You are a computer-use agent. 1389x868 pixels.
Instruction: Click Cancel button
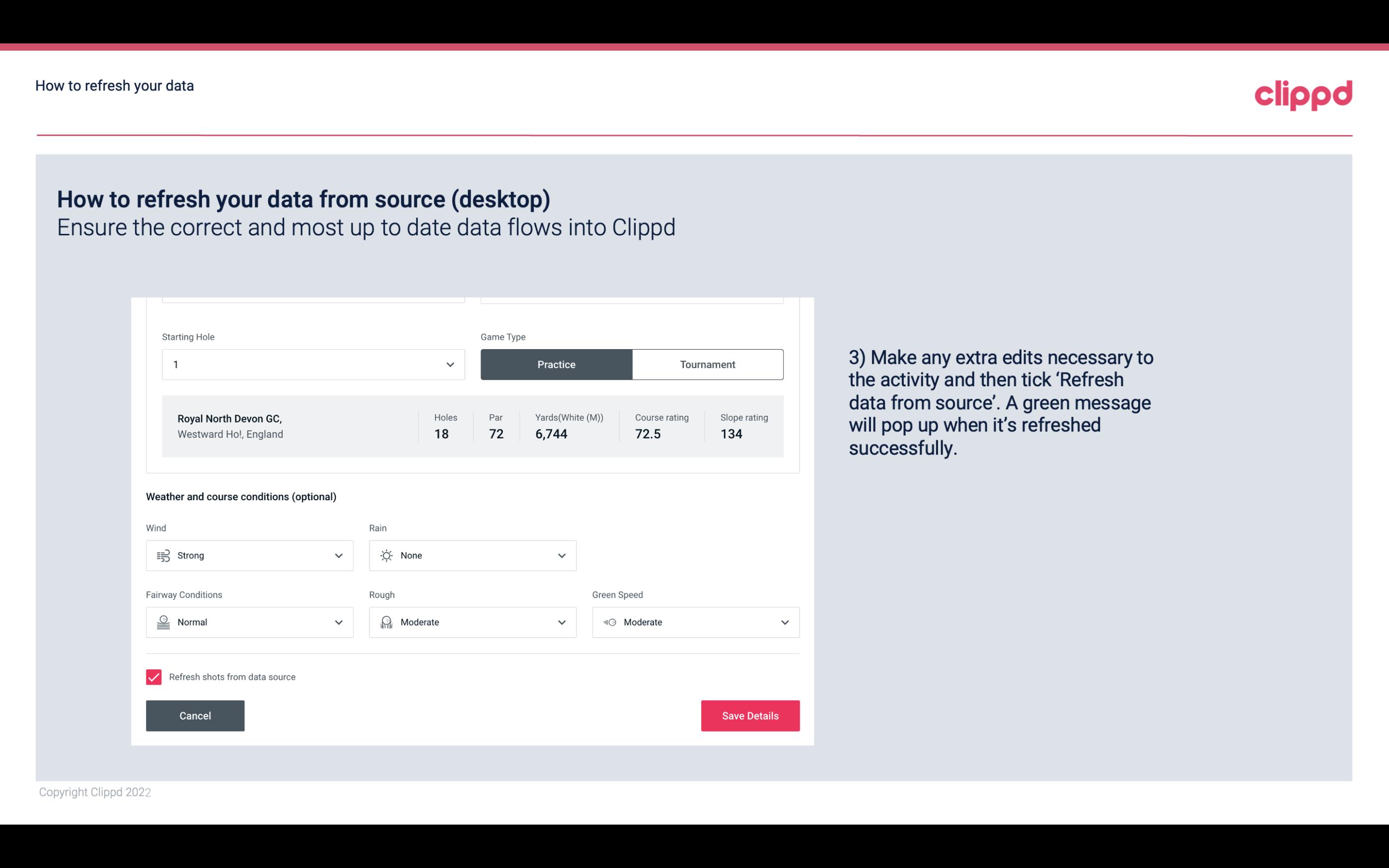point(195,715)
